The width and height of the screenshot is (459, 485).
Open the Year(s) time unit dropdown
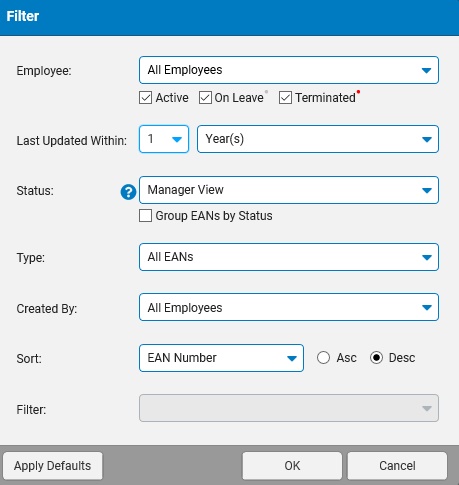coord(318,139)
